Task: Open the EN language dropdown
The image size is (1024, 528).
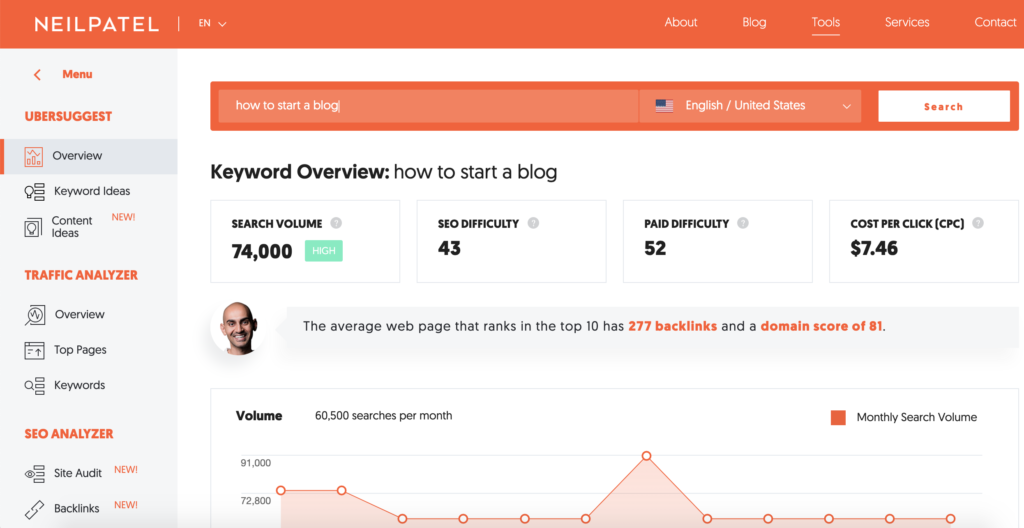Action: click(x=212, y=24)
